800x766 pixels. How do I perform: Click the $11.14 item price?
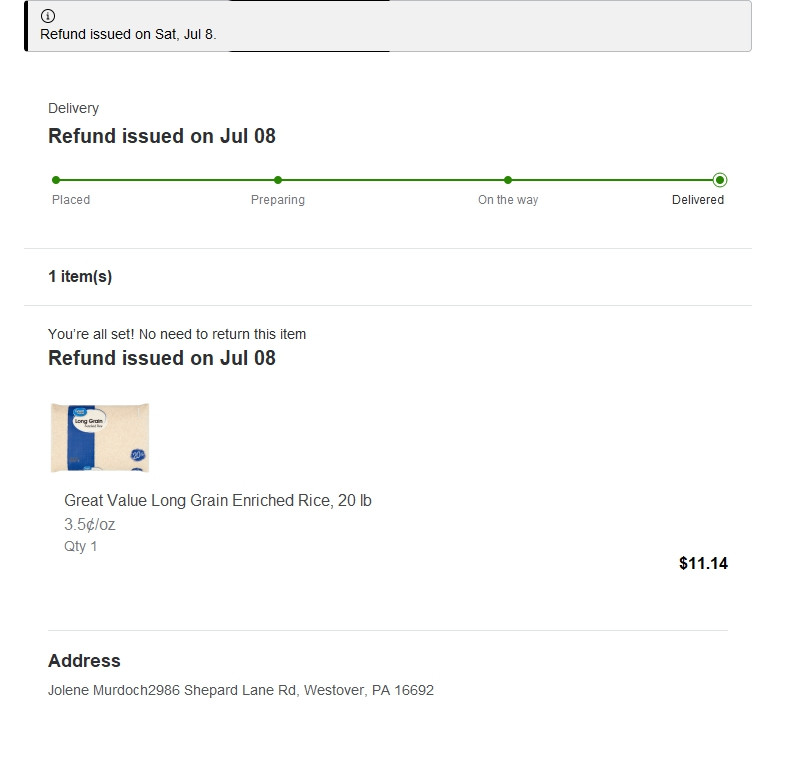703,564
